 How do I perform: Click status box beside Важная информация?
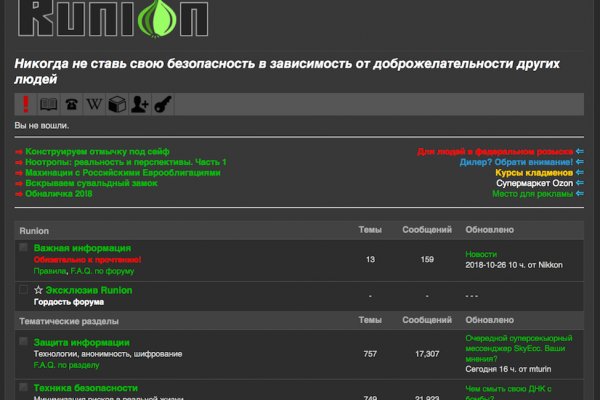(24, 247)
